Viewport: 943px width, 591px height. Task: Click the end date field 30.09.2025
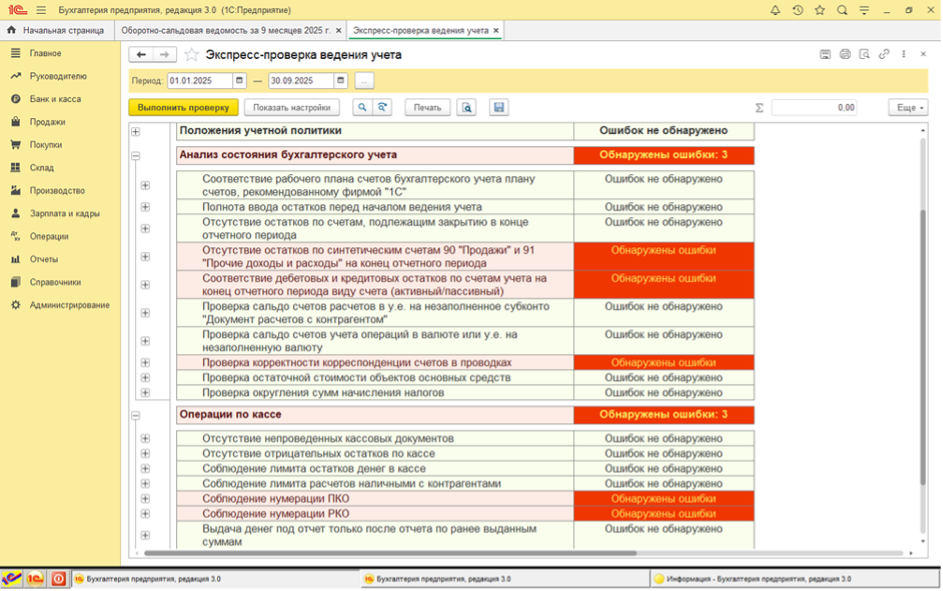point(300,80)
